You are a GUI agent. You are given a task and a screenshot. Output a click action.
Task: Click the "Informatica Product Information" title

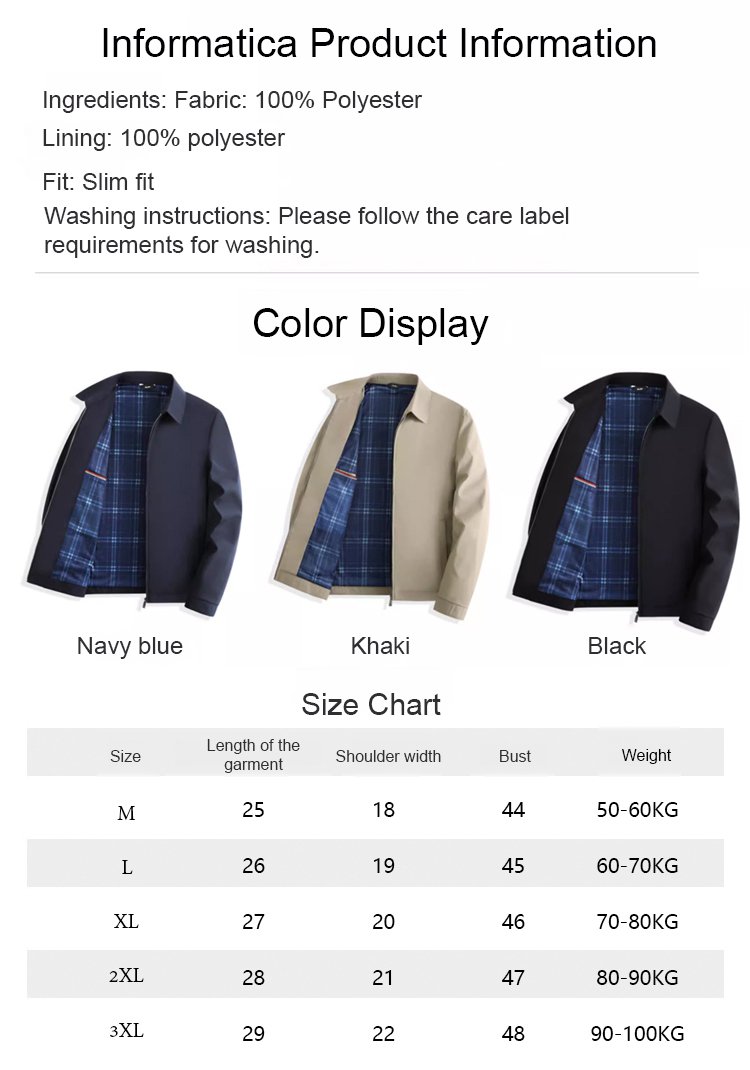tap(379, 44)
